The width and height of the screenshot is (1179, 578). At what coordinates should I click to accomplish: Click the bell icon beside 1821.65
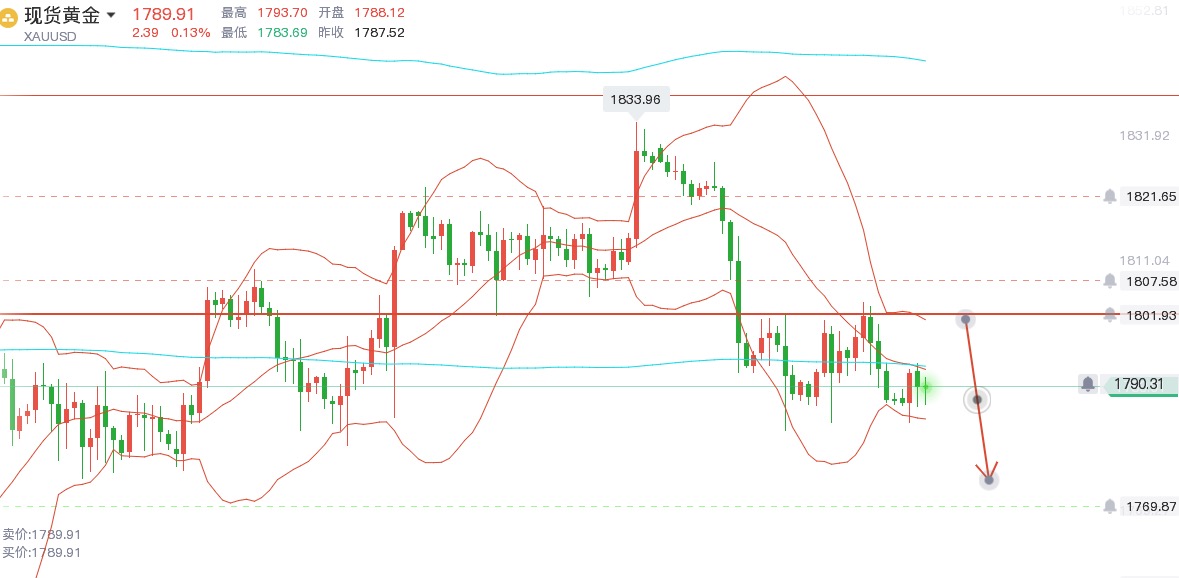pos(1110,197)
